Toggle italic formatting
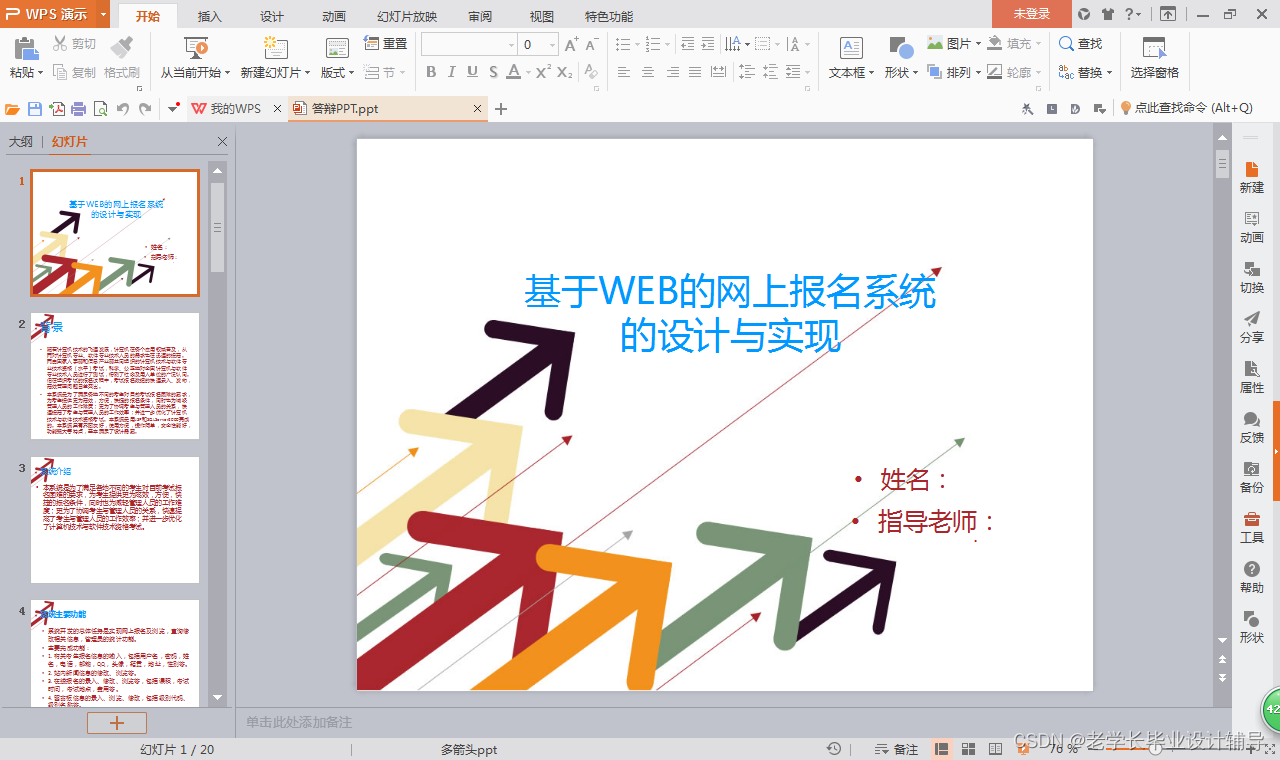 click(x=452, y=72)
